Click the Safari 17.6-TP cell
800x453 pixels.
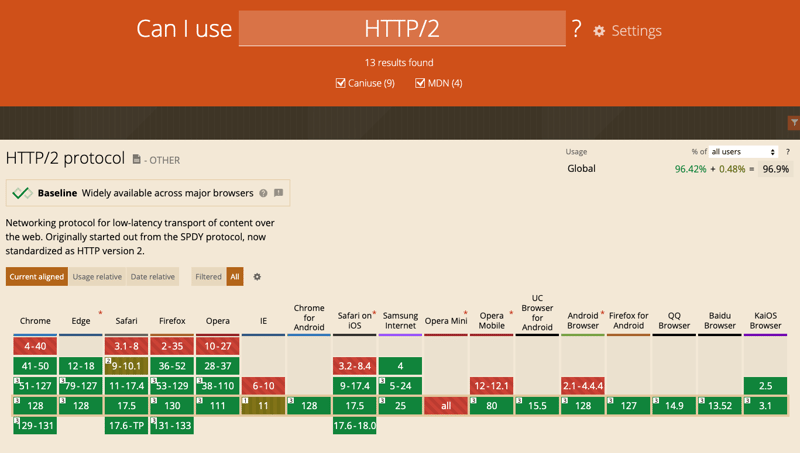pyautogui.click(x=126, y=425)
